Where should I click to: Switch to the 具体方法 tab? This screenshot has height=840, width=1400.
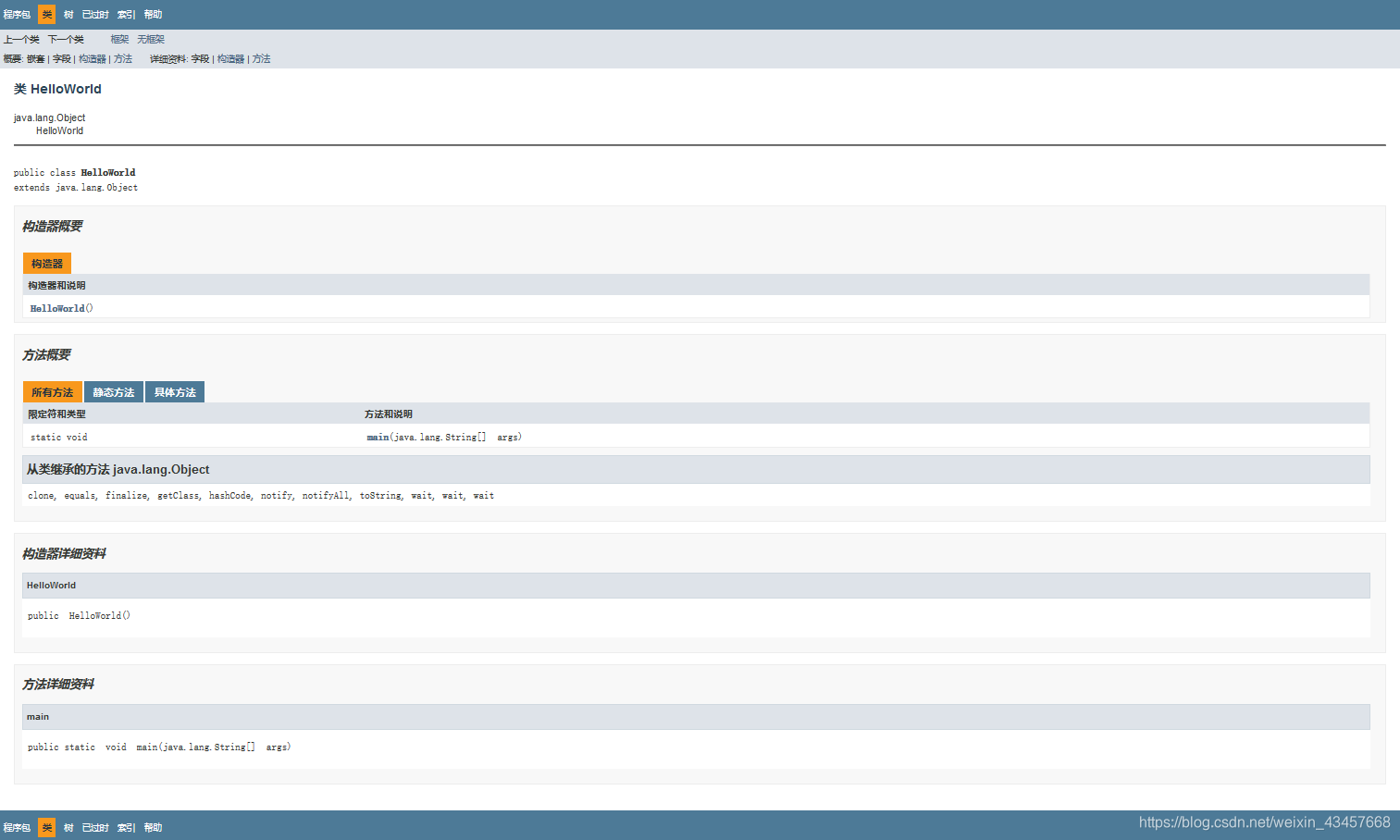pyautogui.click(x=175, y=392)
